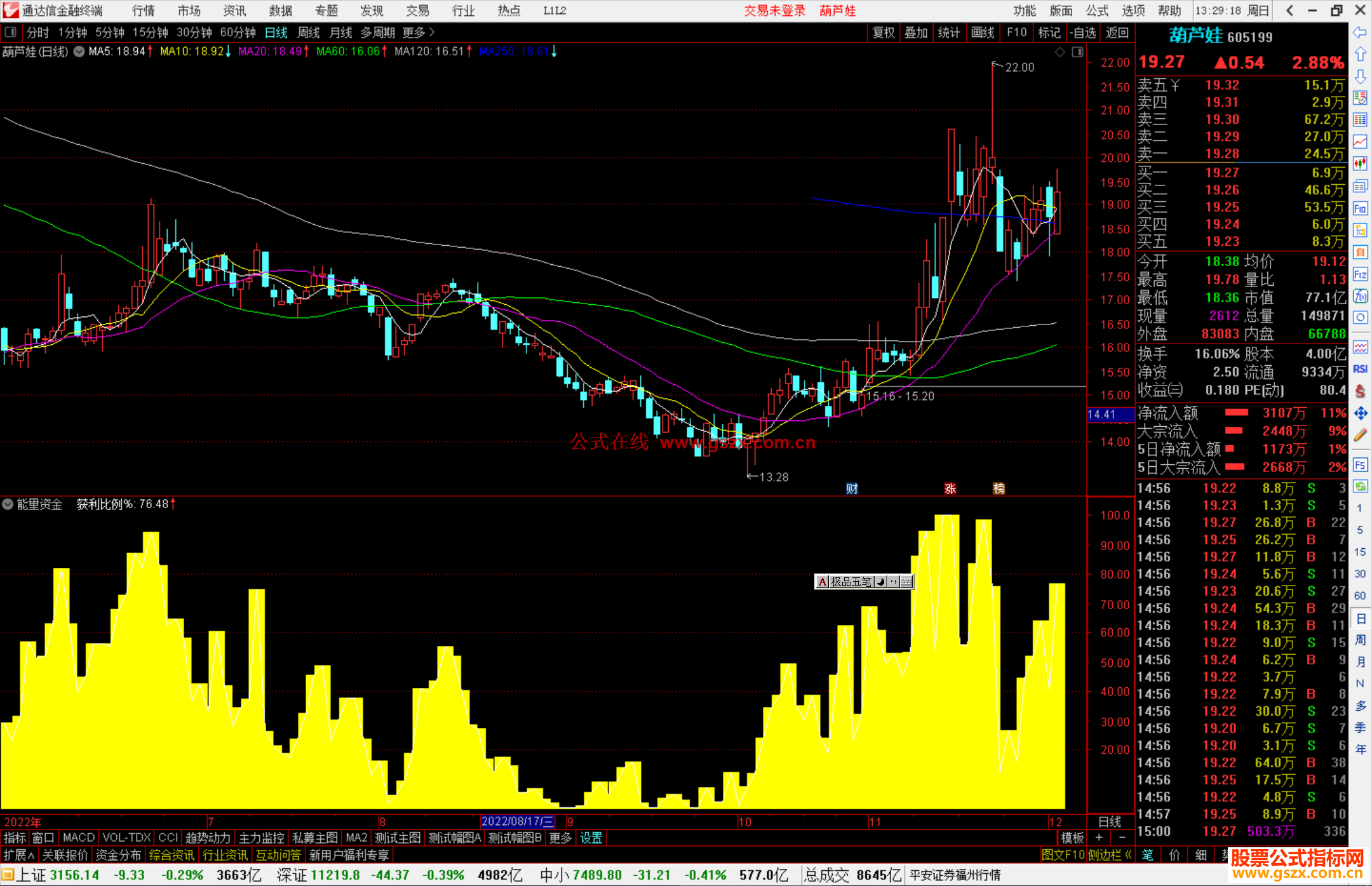
Task: Open the f(x) formula sidebar icon
Action: (x=1360, y=296)
